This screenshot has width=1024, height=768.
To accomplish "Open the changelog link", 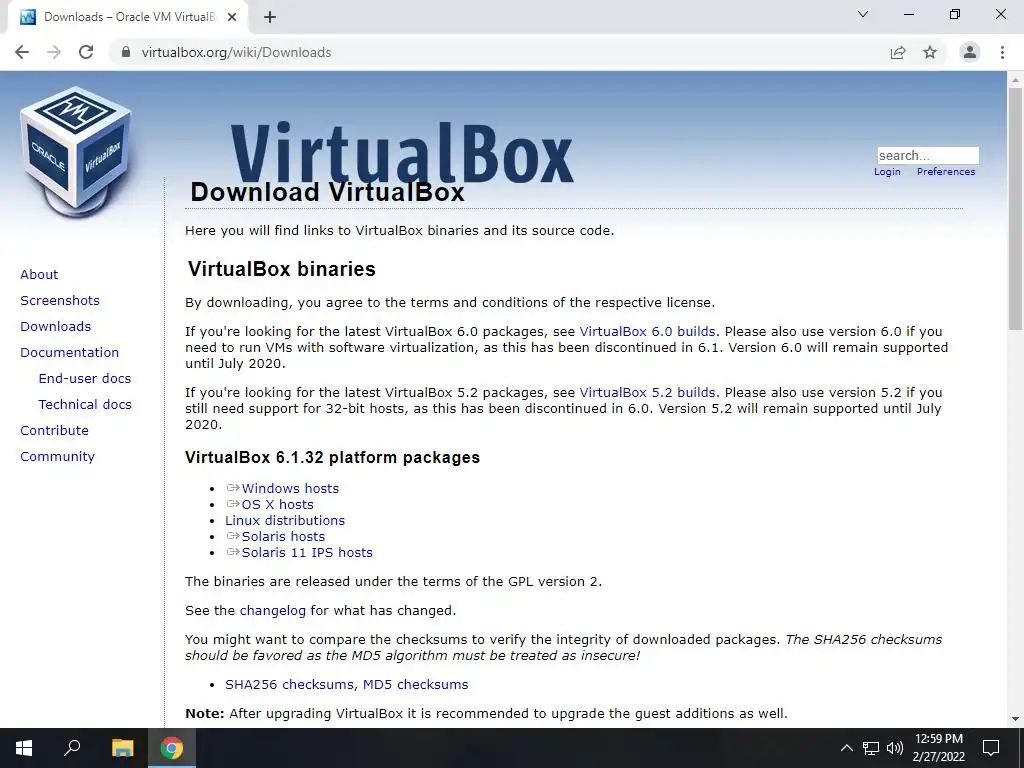I will (272, 611).
